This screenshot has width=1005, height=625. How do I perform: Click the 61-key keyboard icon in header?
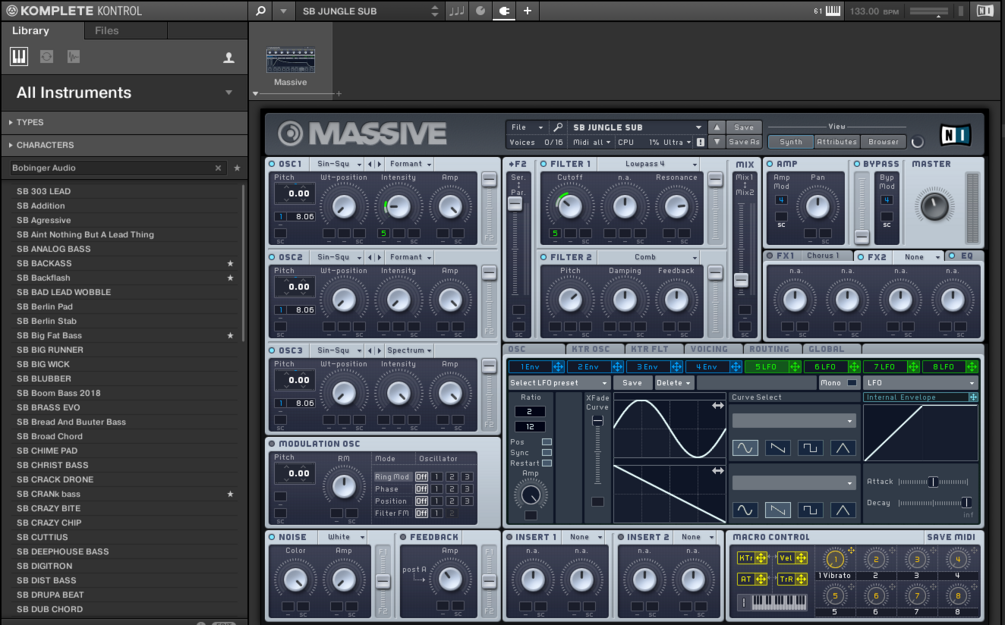(833, 11)
